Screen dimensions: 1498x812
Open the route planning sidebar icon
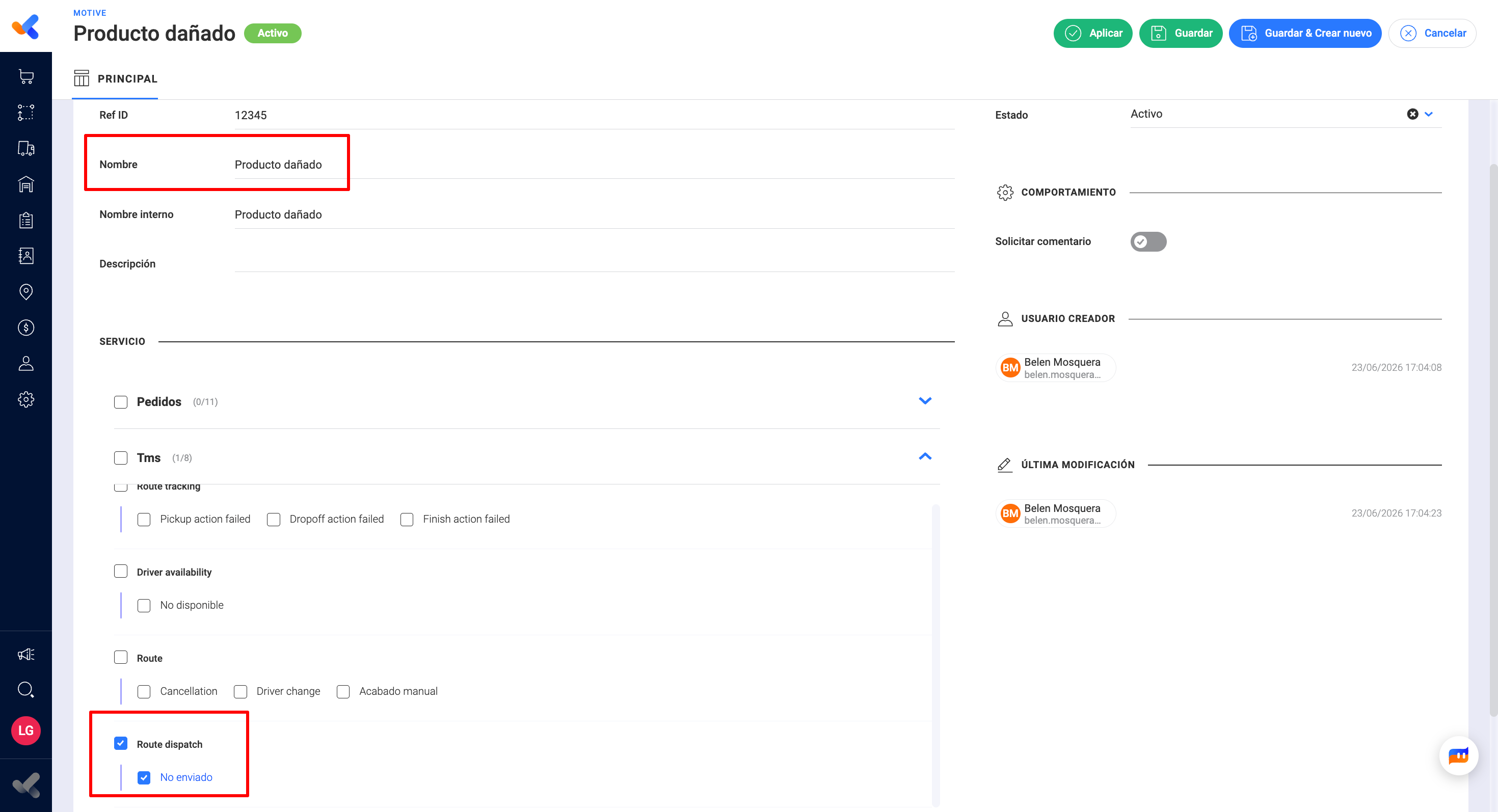[25, 112]
